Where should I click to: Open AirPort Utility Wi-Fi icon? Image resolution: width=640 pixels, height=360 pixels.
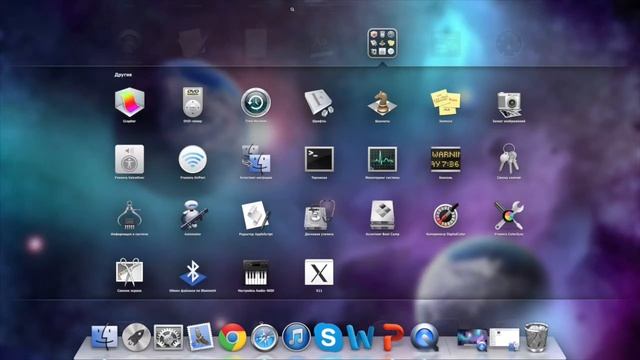tap(193, 159)
